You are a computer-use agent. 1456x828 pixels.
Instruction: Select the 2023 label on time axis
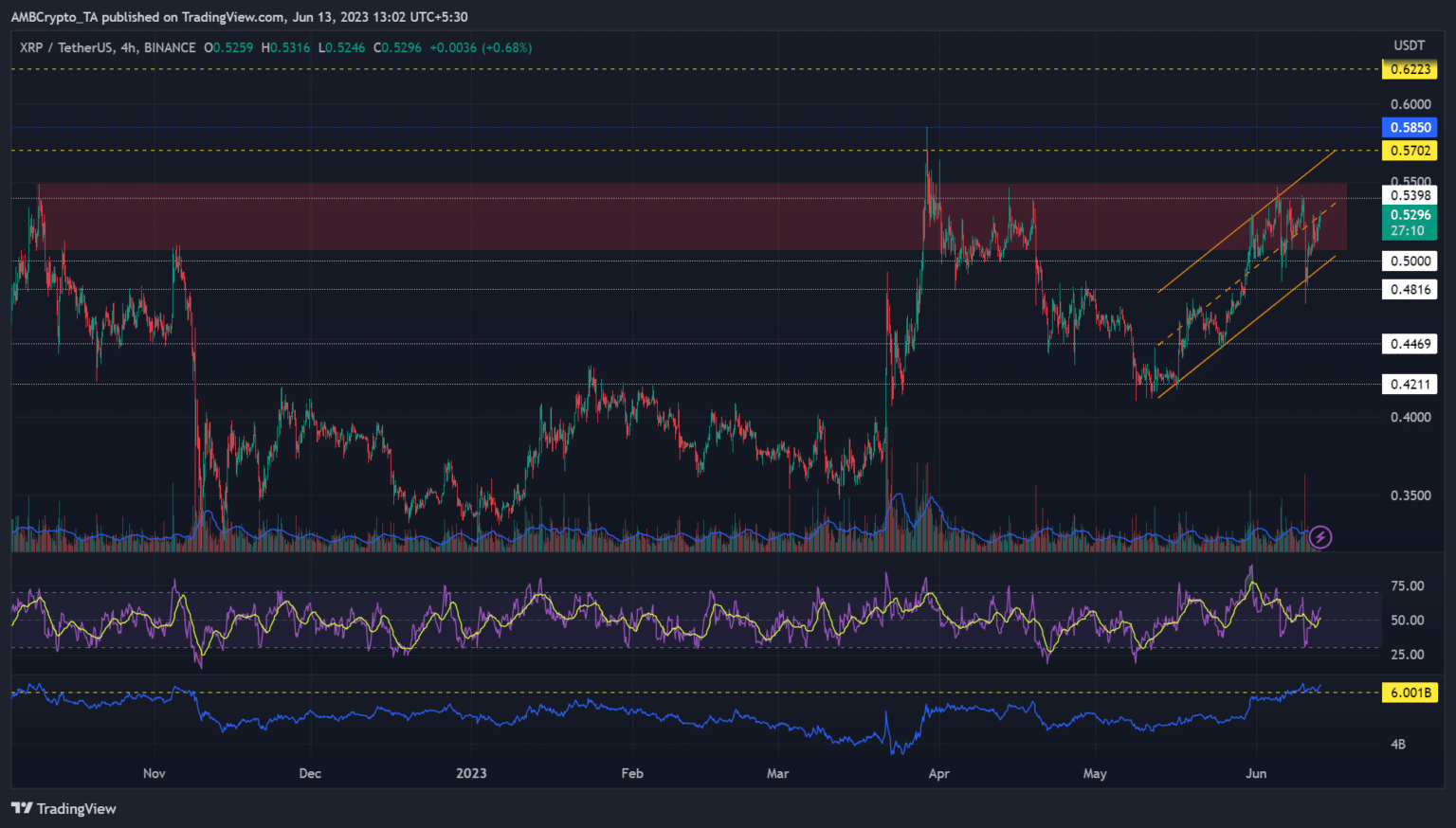[x=471, y=773]
